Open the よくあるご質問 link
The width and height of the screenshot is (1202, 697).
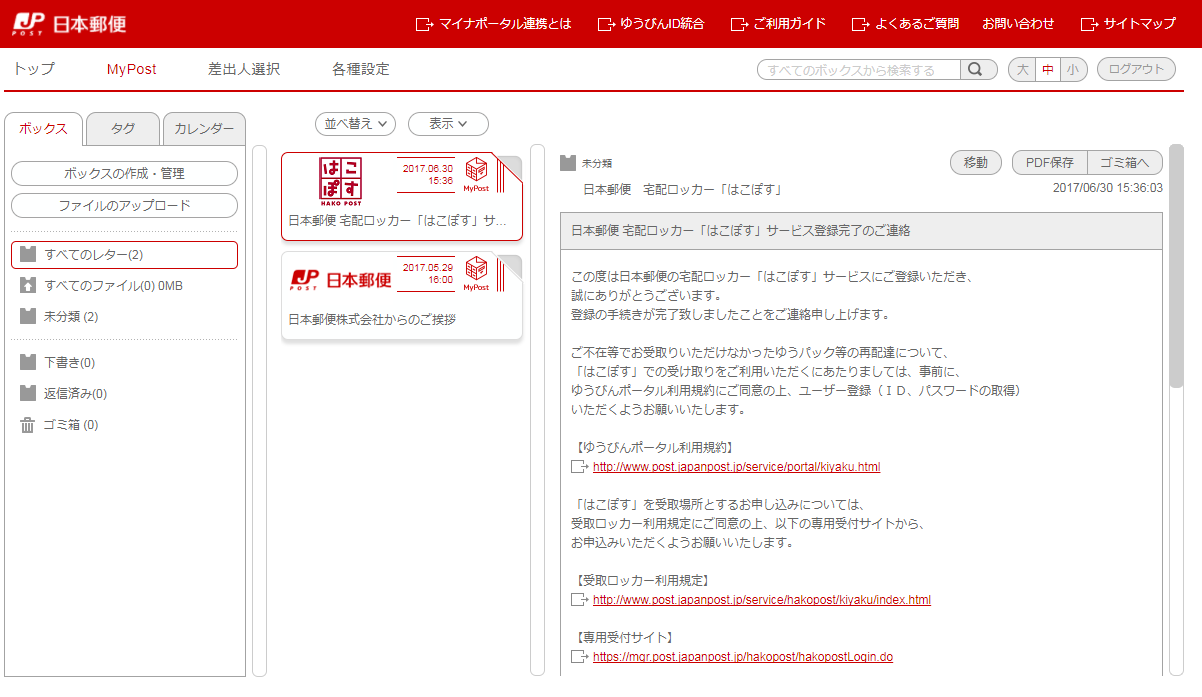point(905,23)
